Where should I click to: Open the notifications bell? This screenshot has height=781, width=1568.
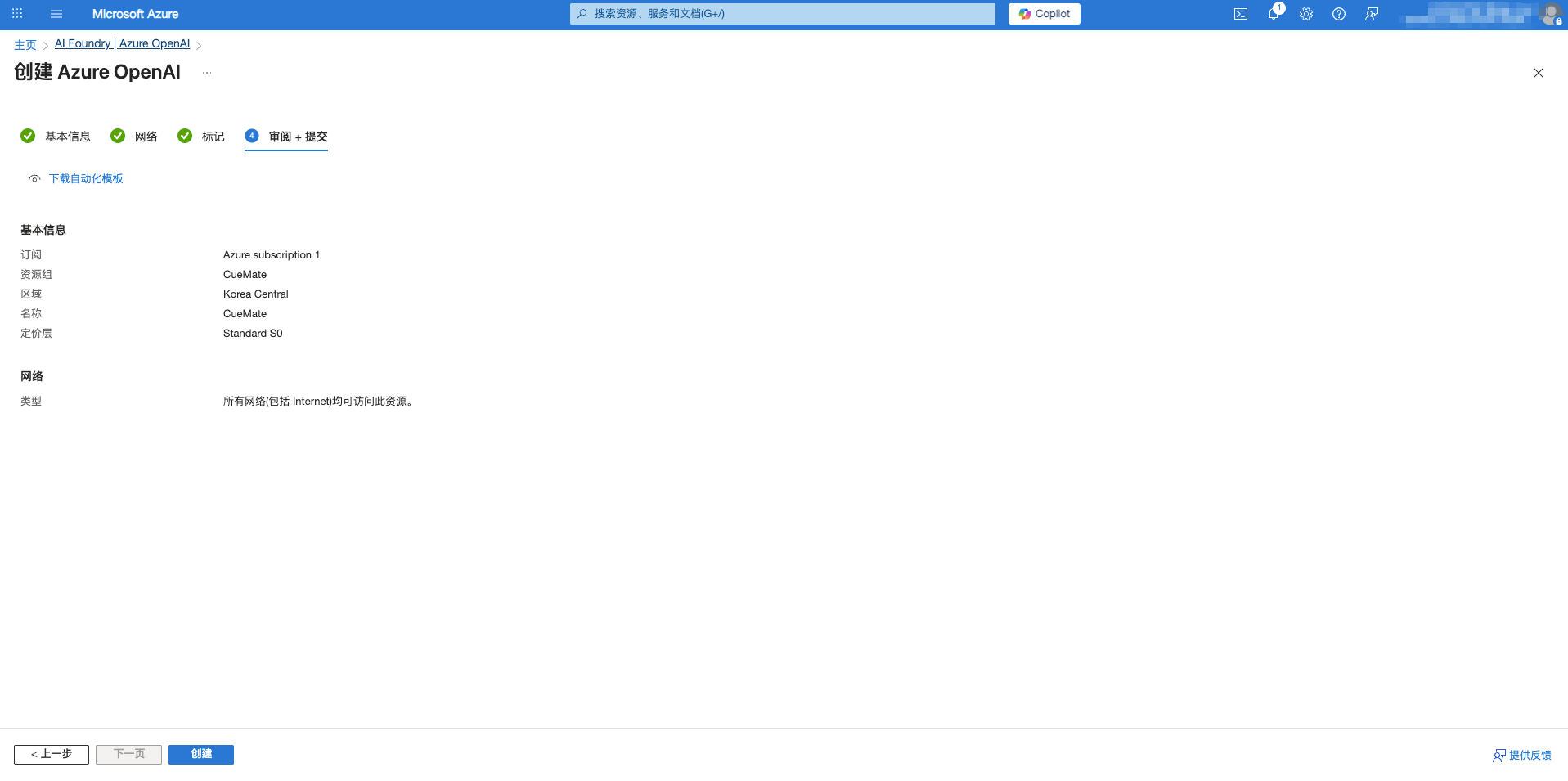point(1274,14)
